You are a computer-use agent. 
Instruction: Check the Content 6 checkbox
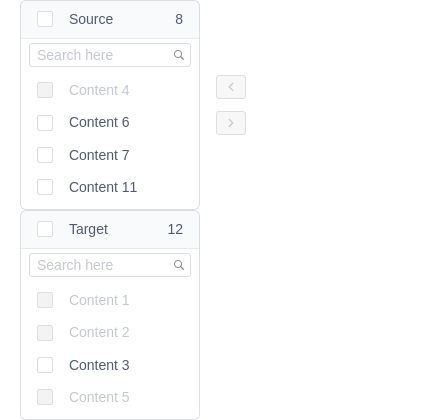(45, 123)
